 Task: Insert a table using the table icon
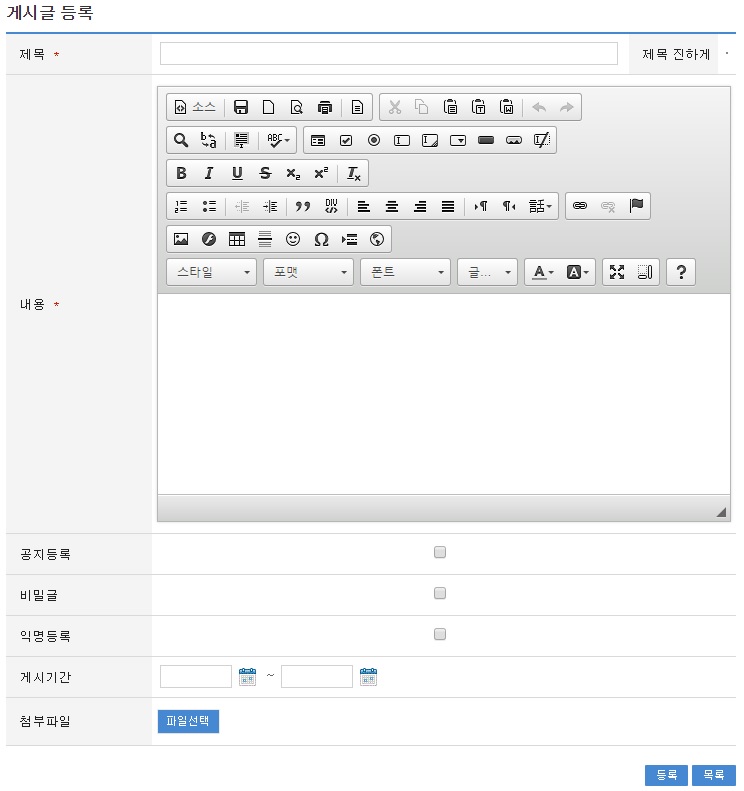coord(237,239)
